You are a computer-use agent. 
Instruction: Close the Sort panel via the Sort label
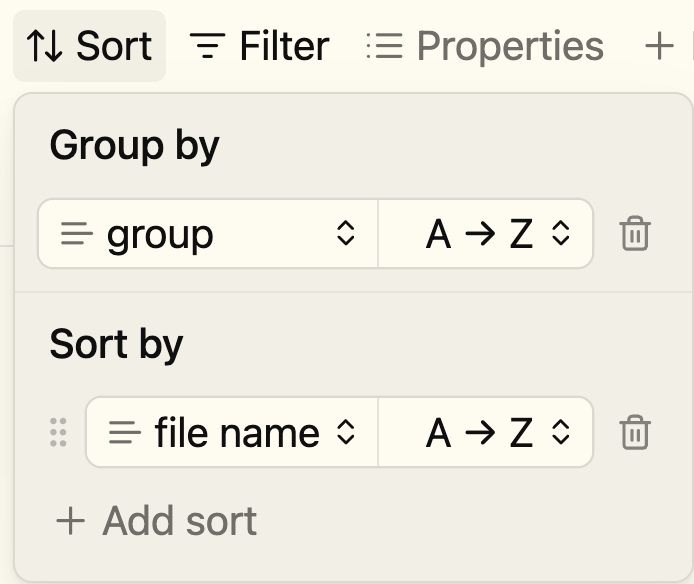pos(114,46)
